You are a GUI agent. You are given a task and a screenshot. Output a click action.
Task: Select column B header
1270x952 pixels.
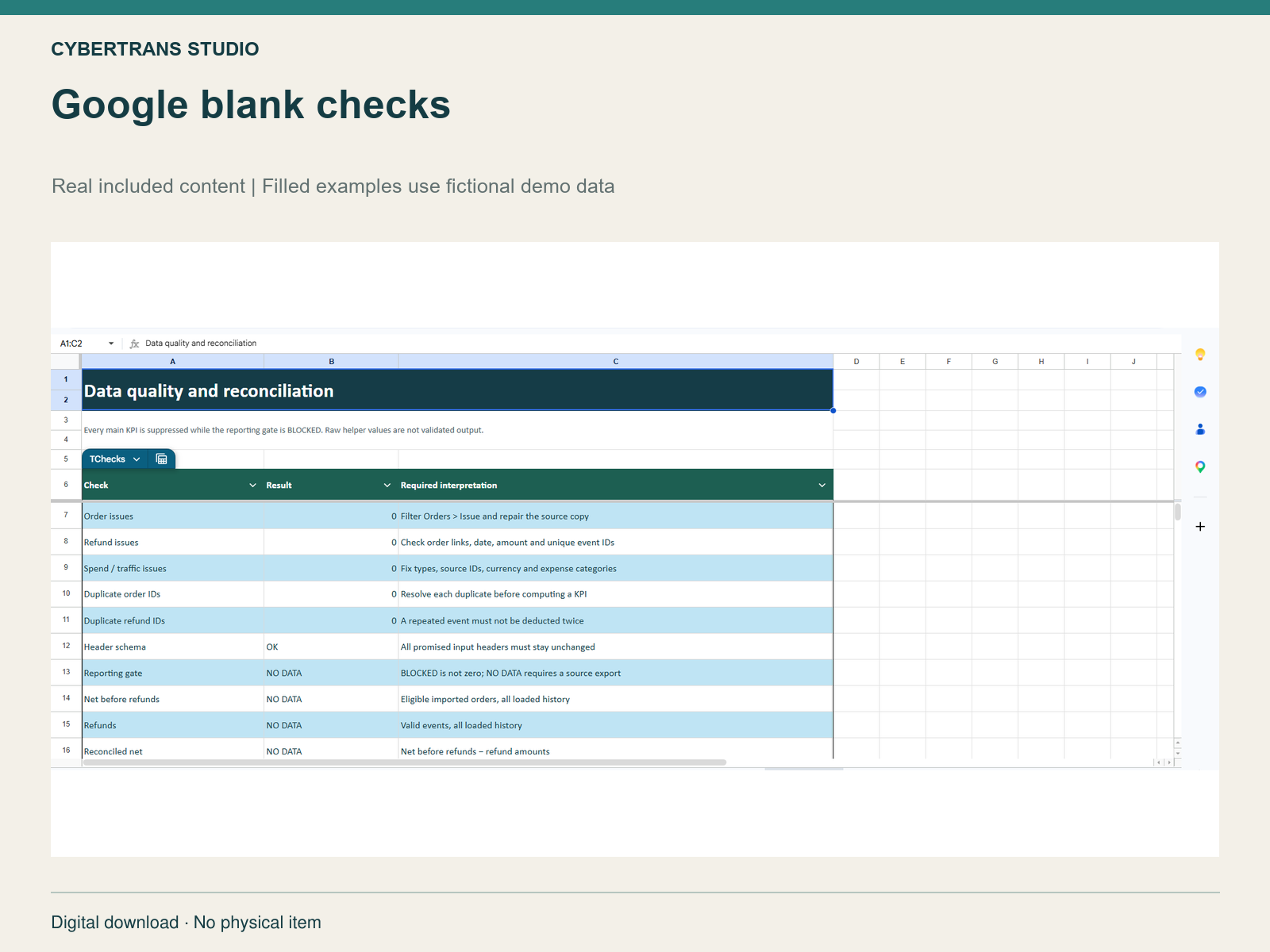332,362
